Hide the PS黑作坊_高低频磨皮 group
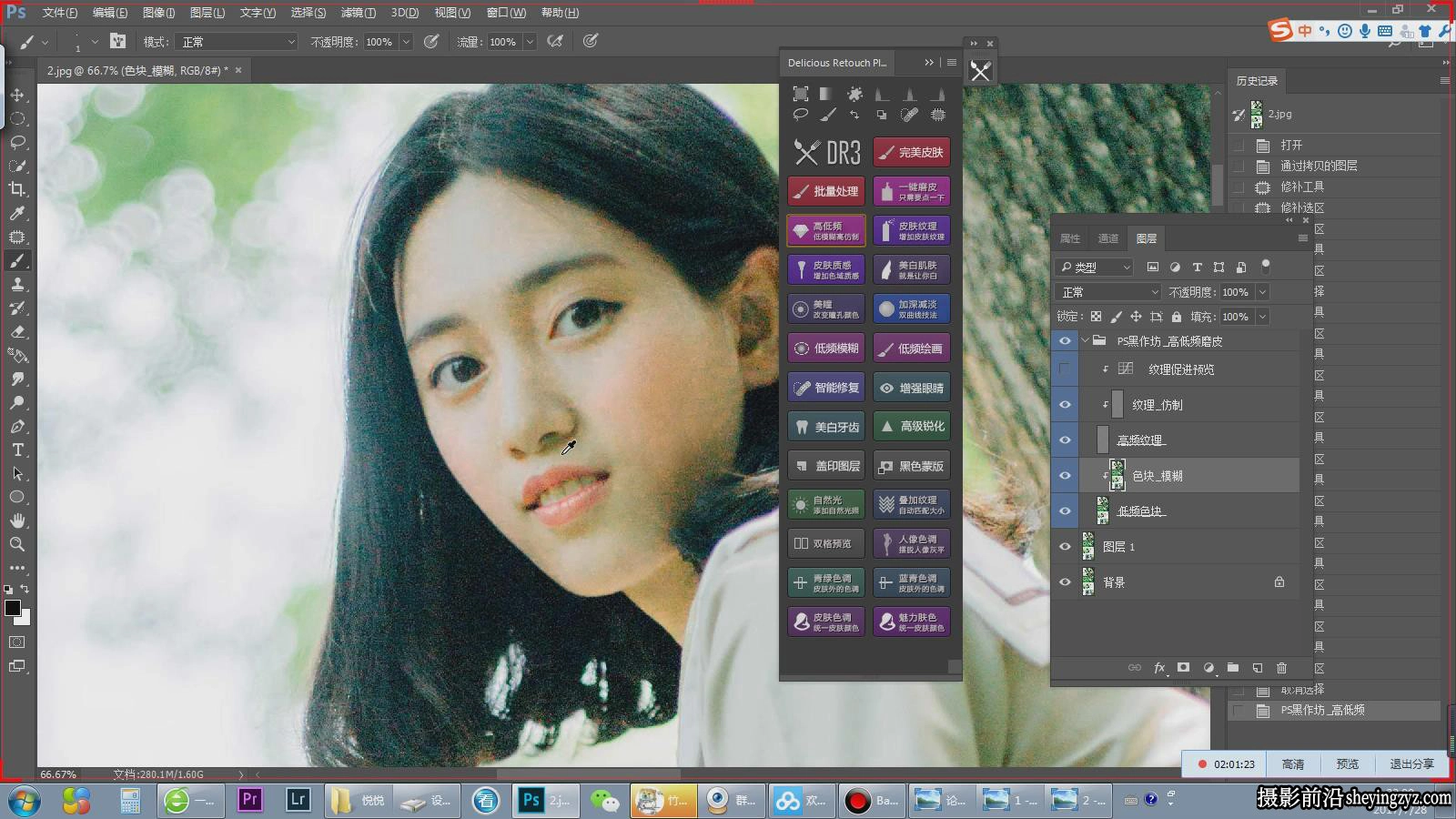Image resolution: width=1456 pixels, height=819 pixels. pyautogui.click(x=1065, y=341)
